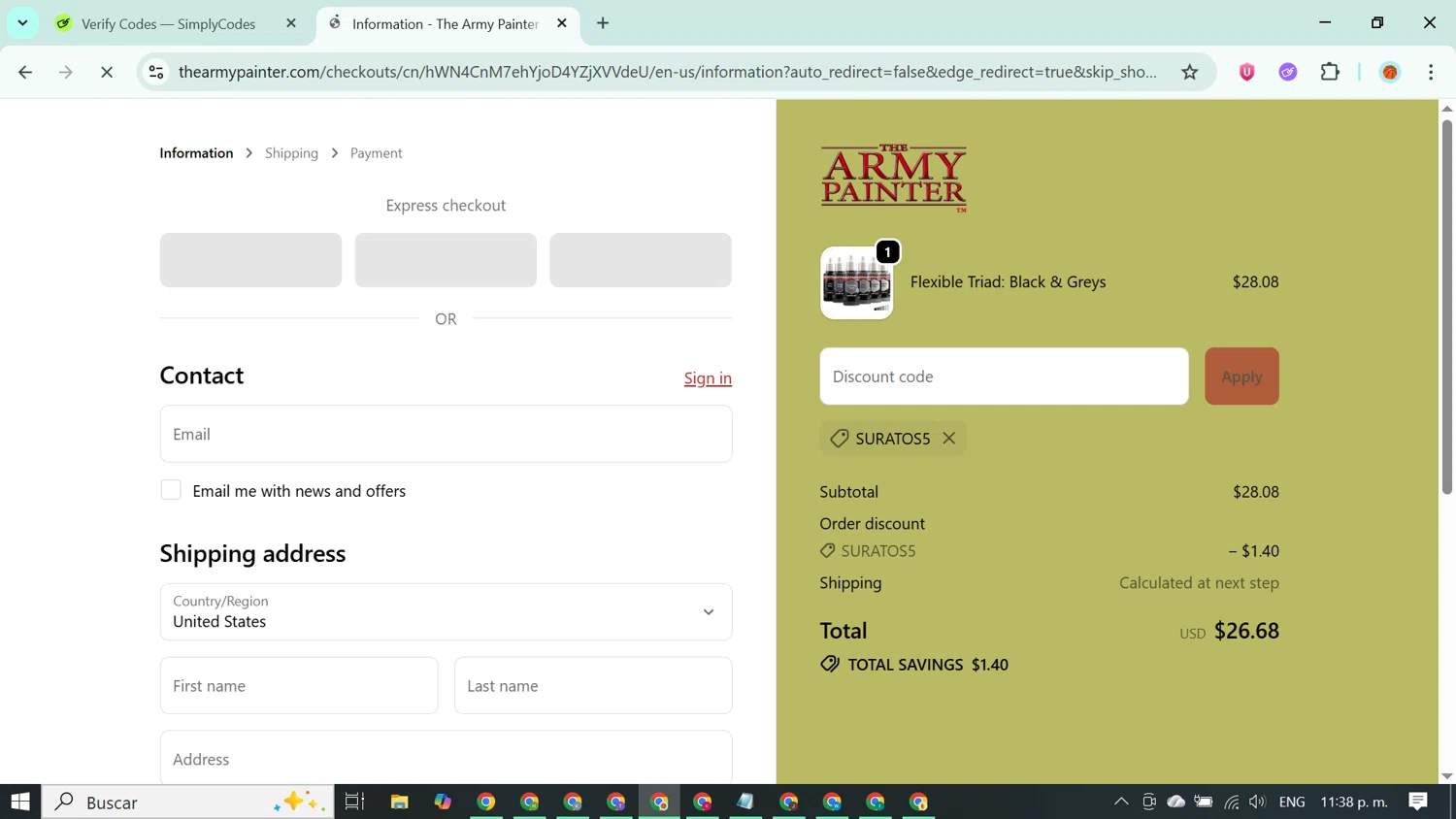Viewport: 1456px width, 819px height.
Task: Click the Address input field
Action: tap(446, 758)
